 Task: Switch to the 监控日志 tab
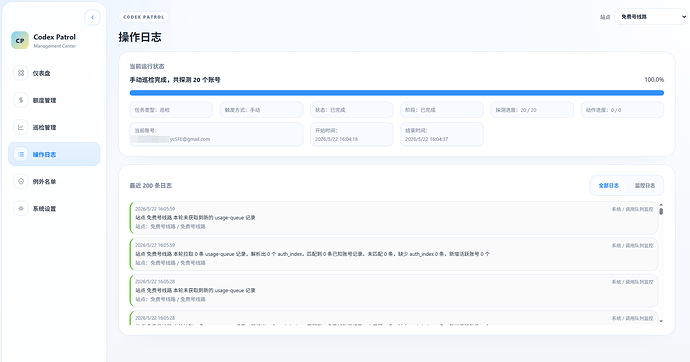645,186
